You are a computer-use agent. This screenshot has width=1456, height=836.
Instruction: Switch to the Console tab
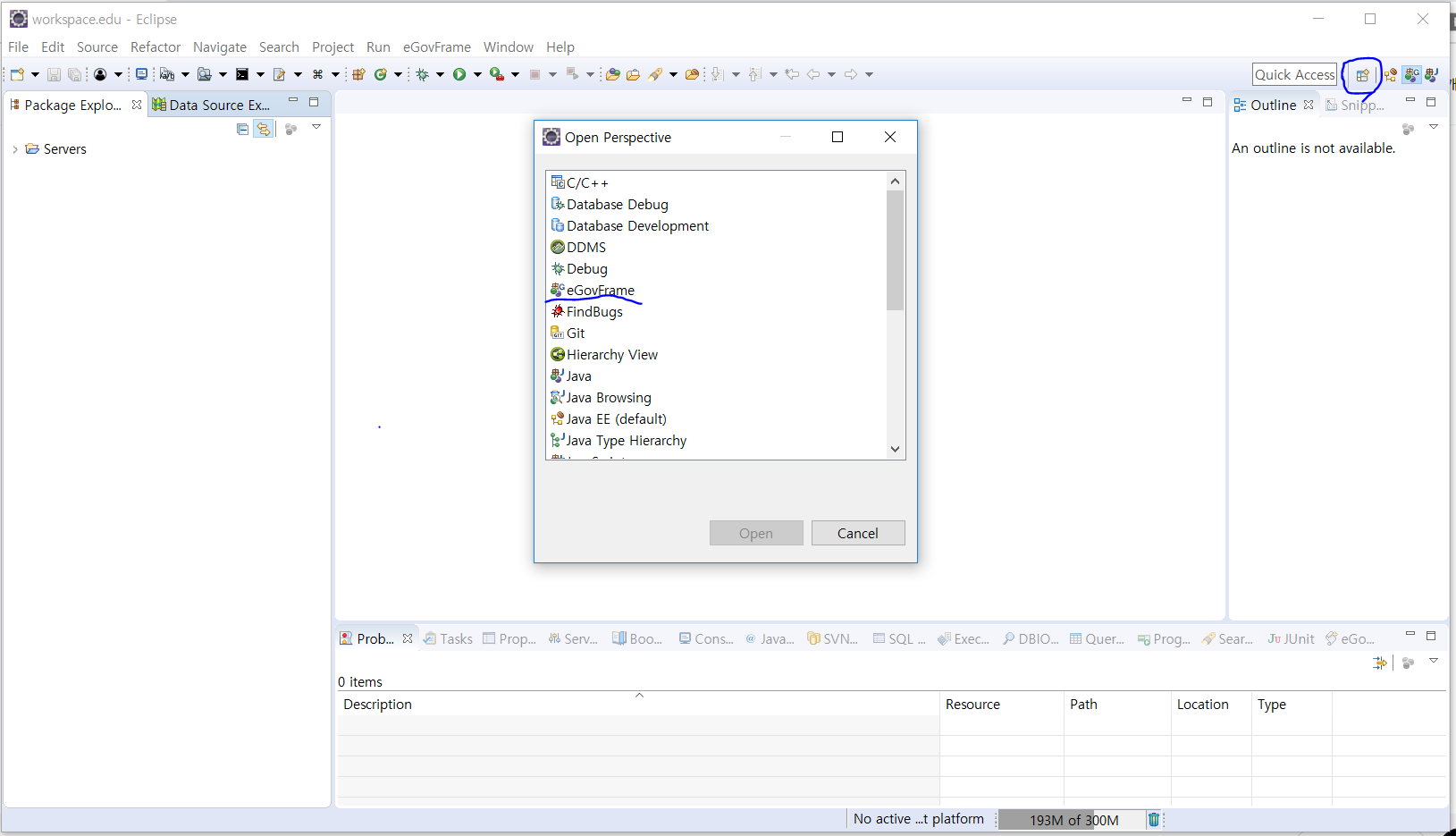coord(706,638)
